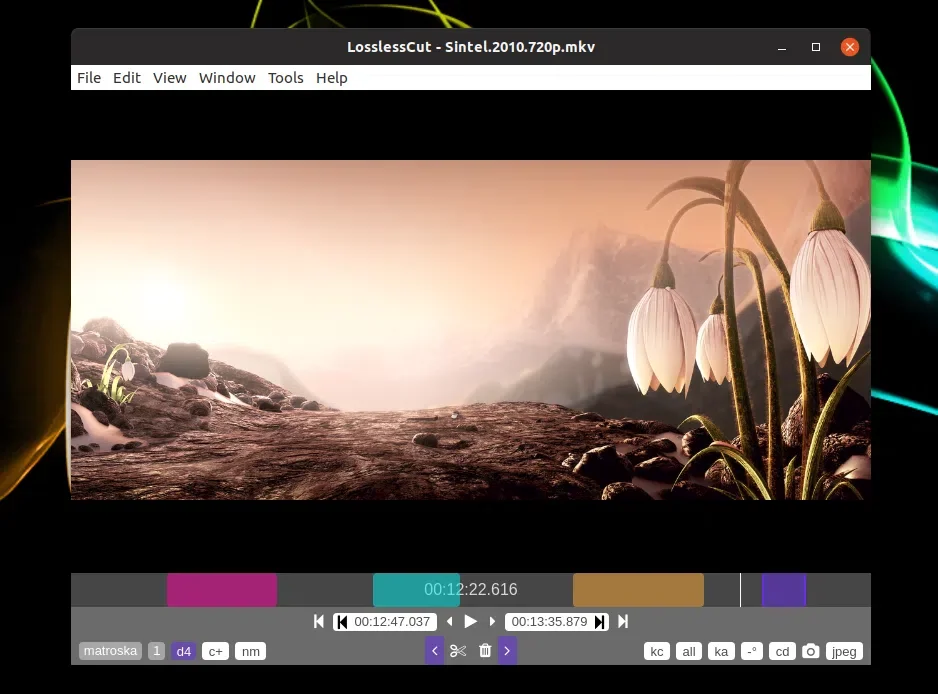Delete the segment with the trash icon
Screen dimensions: 938x694
(485, 651)
